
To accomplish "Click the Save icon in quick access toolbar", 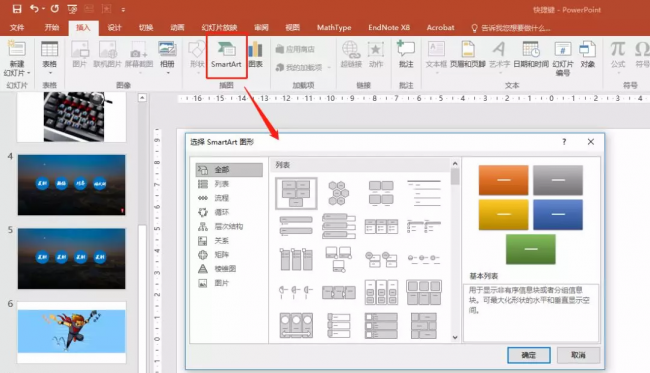I will 17,9.
